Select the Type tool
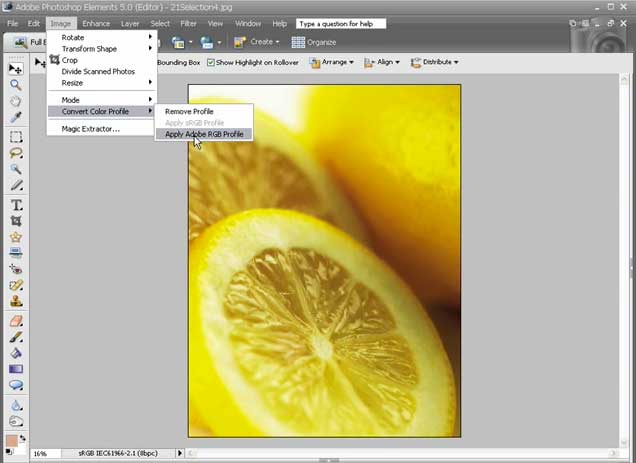The width and height of the screenshot is (636, 463). 16,205
